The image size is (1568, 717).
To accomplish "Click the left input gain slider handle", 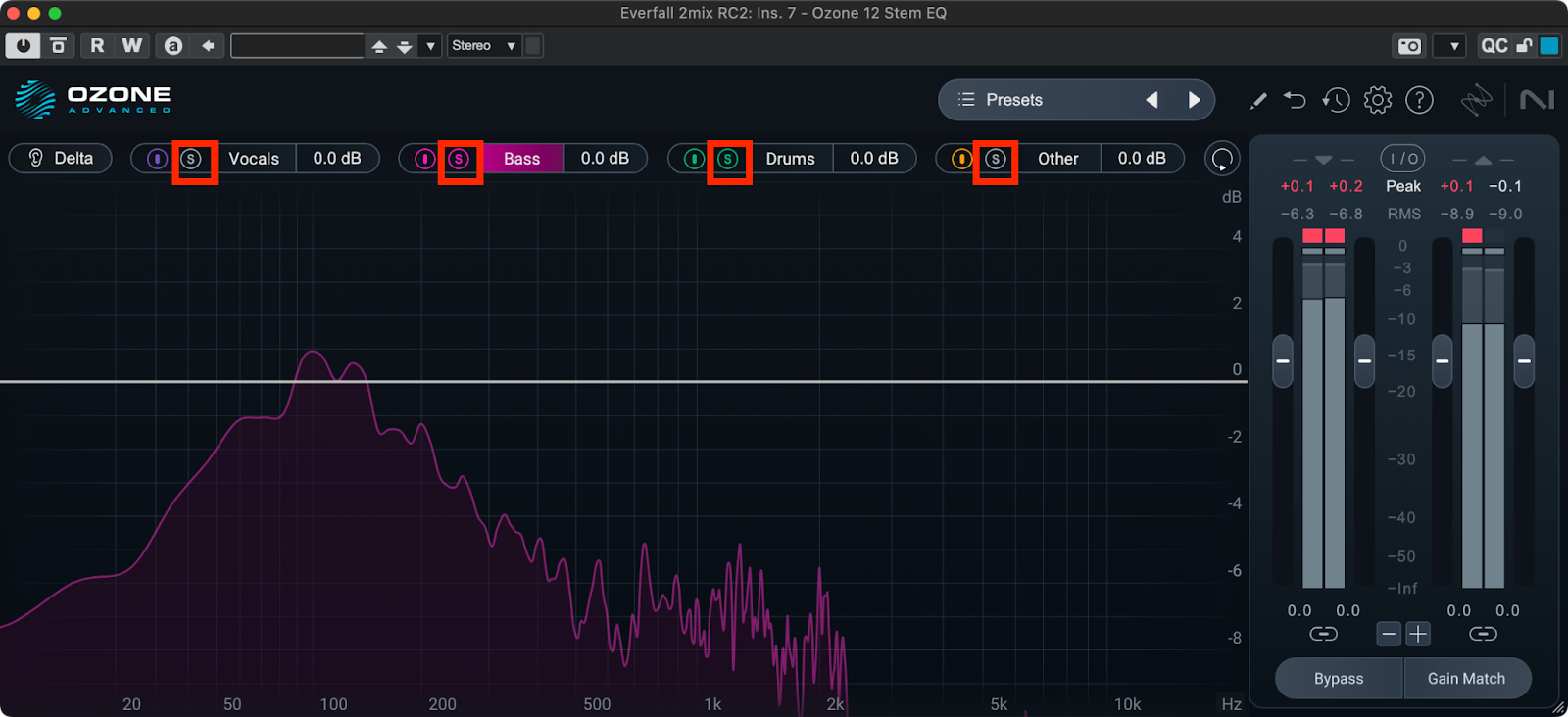I will 1282,360.
